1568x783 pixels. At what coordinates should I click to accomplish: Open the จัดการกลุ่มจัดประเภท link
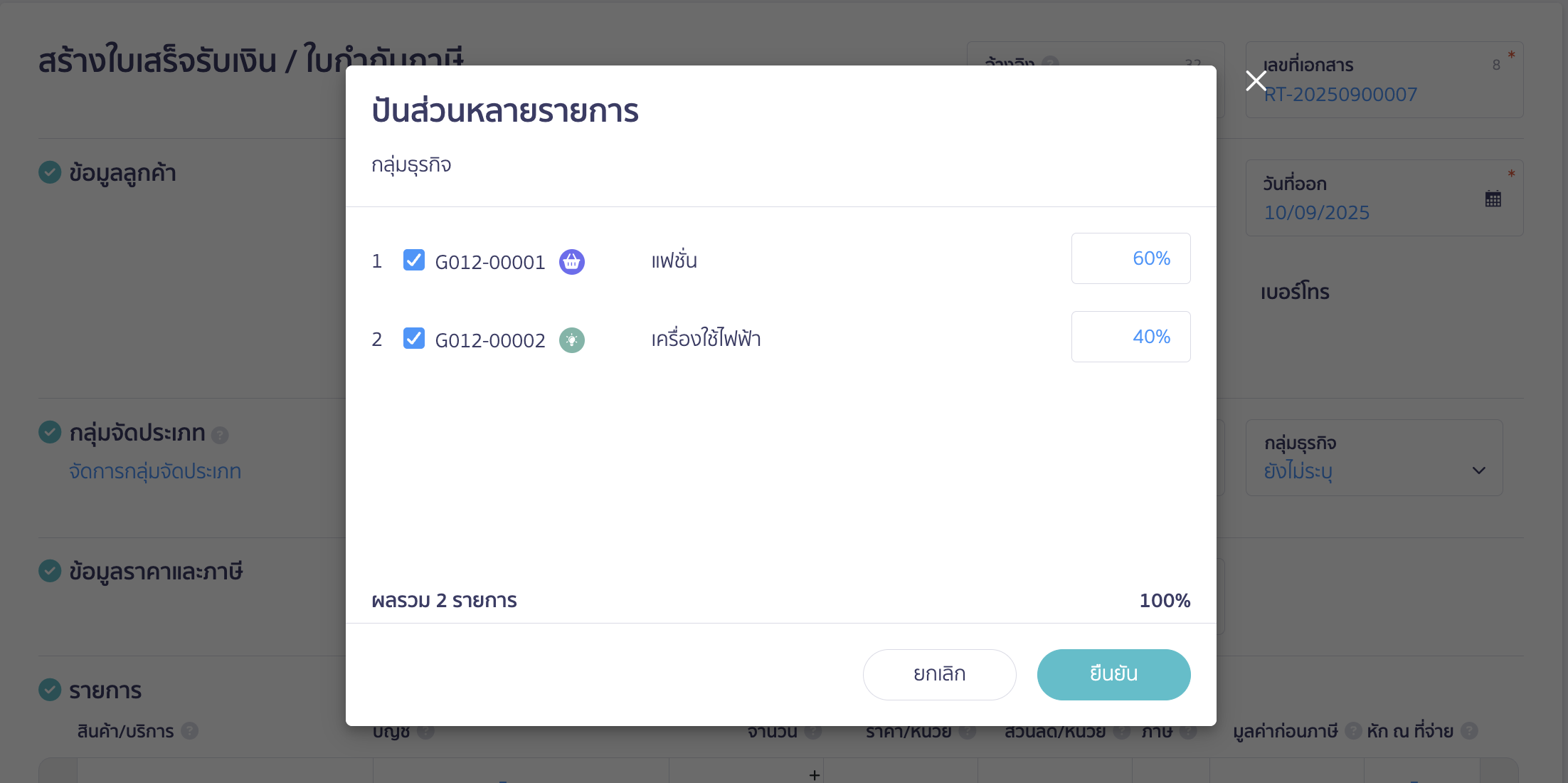155,471
